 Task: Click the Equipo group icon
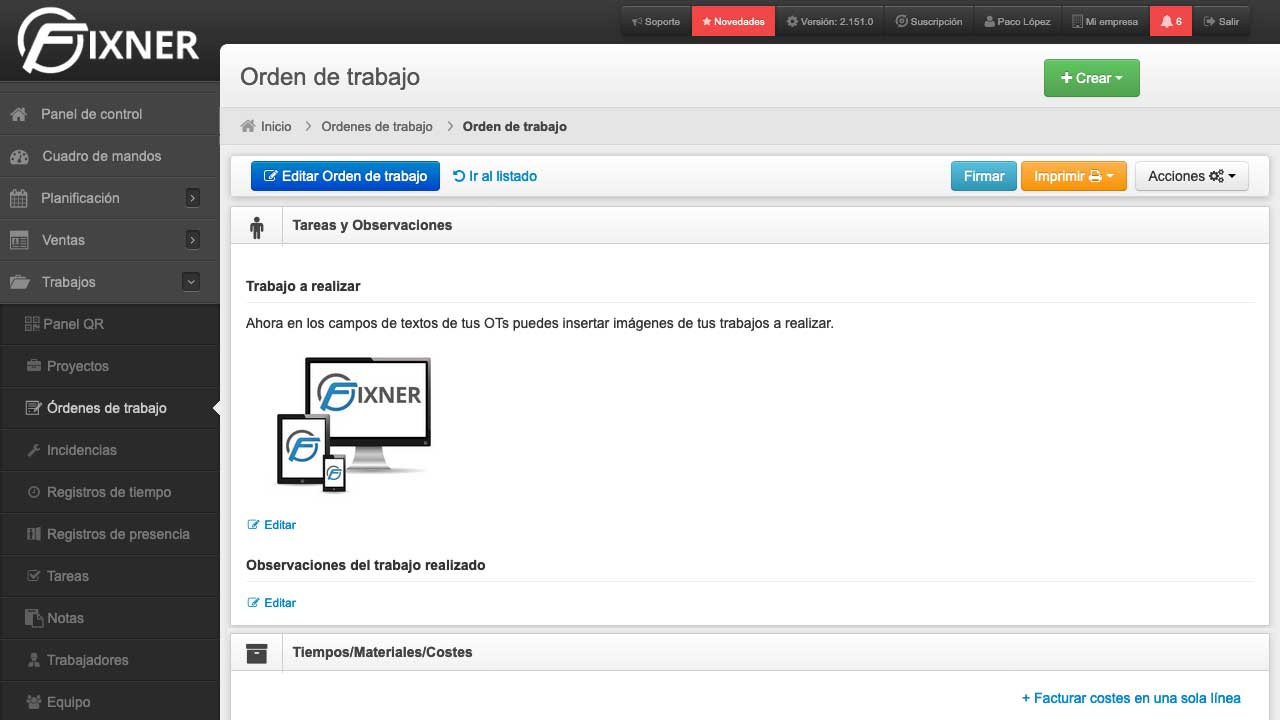tap(33, 702)
